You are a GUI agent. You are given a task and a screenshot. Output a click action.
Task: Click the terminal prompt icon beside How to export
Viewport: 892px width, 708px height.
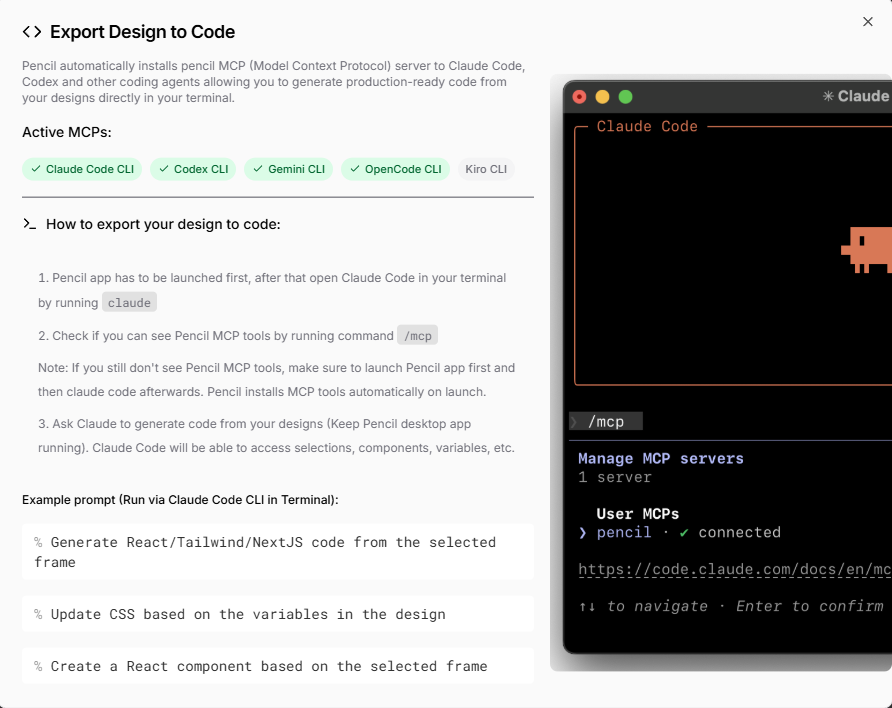click(x=30, y=223)
